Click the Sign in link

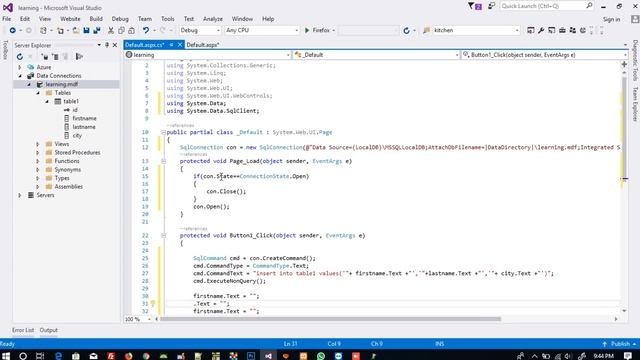[x=611, y=19]
